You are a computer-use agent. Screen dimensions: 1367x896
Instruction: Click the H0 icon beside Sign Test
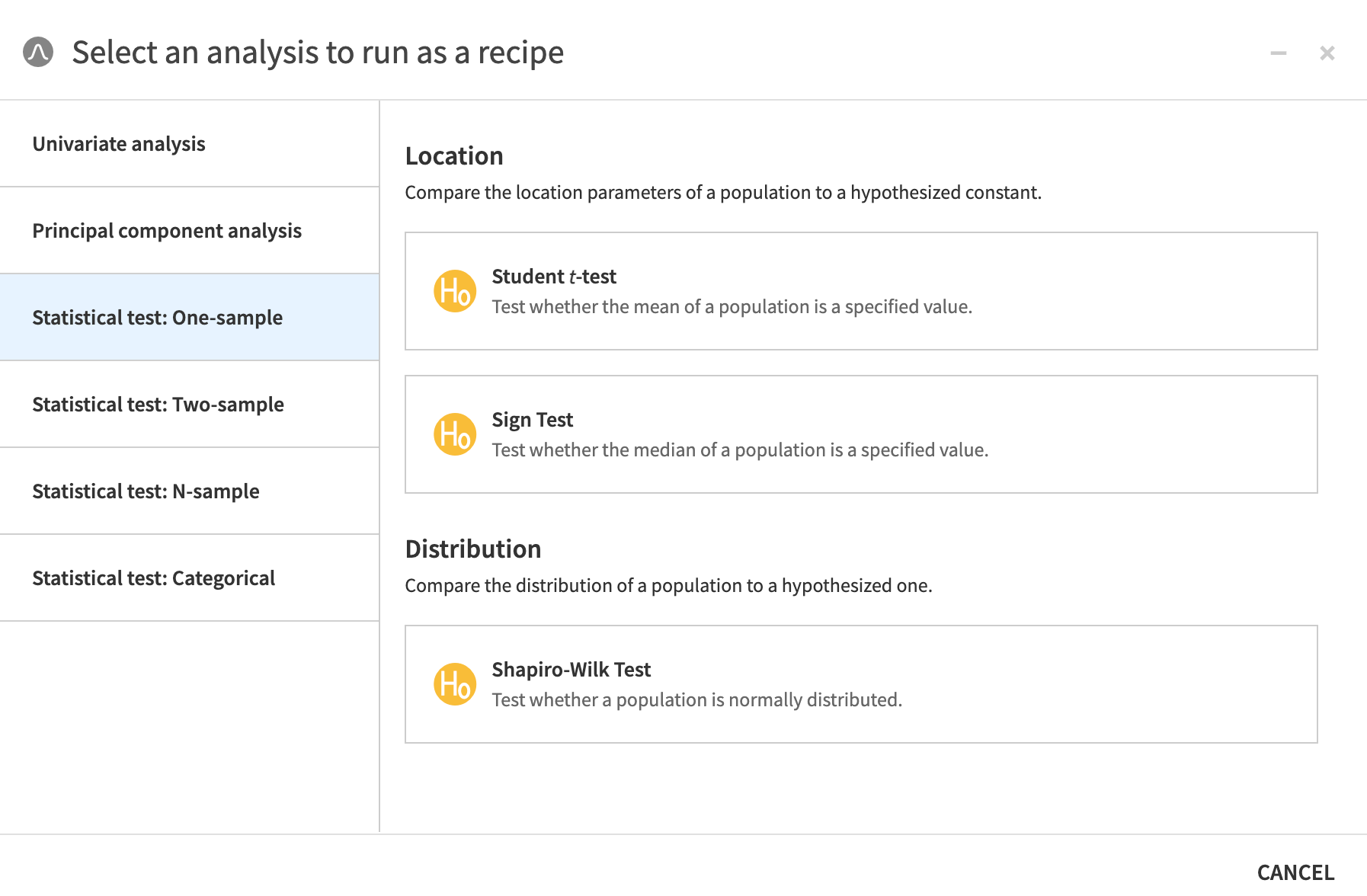(x=455, y=434)
